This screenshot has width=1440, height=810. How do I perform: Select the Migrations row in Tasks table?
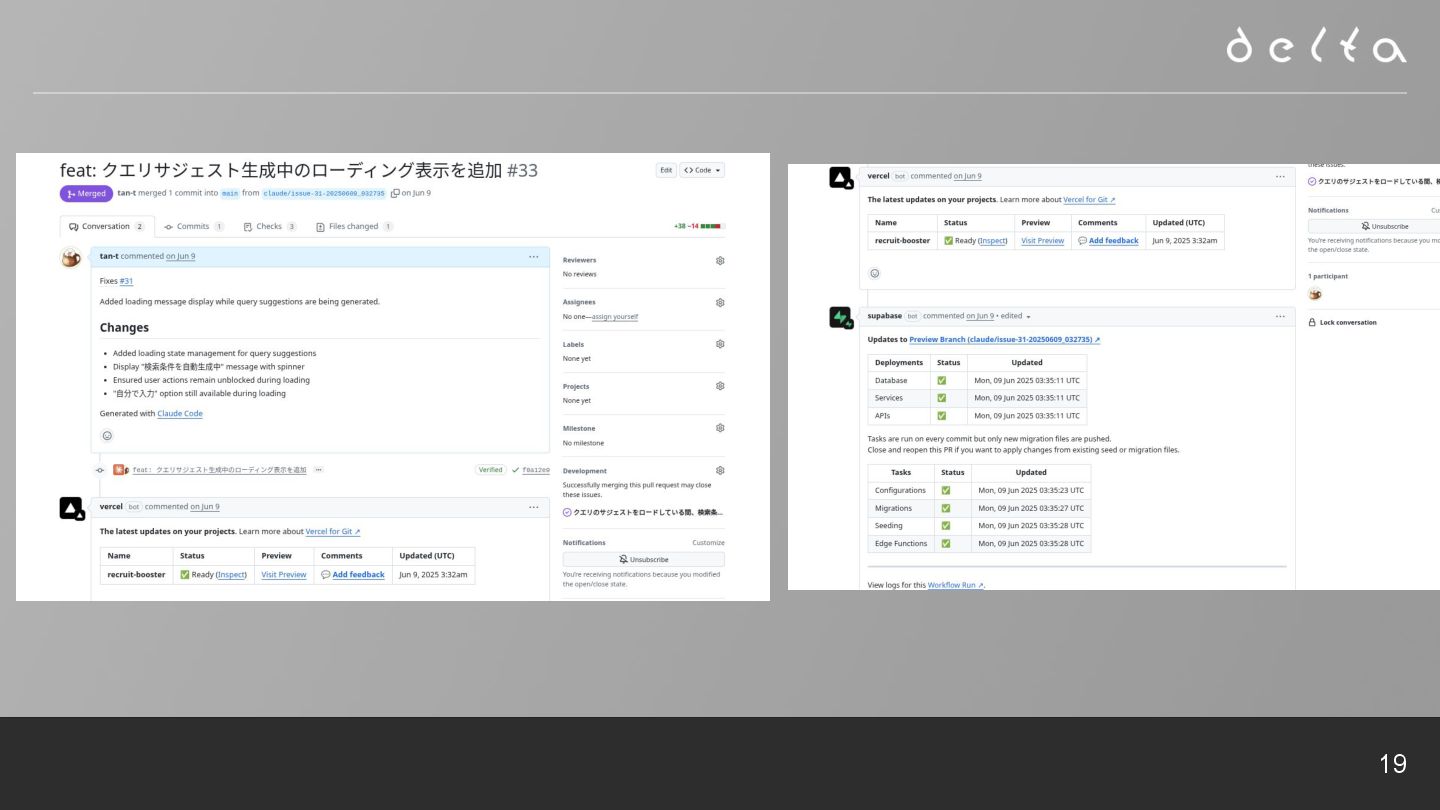[x=979, y=508]
